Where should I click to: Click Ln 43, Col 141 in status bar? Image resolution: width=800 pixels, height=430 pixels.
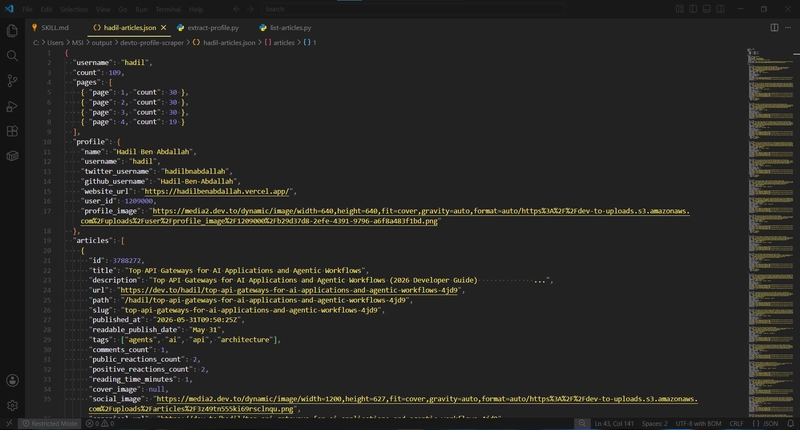pos(614,423)
